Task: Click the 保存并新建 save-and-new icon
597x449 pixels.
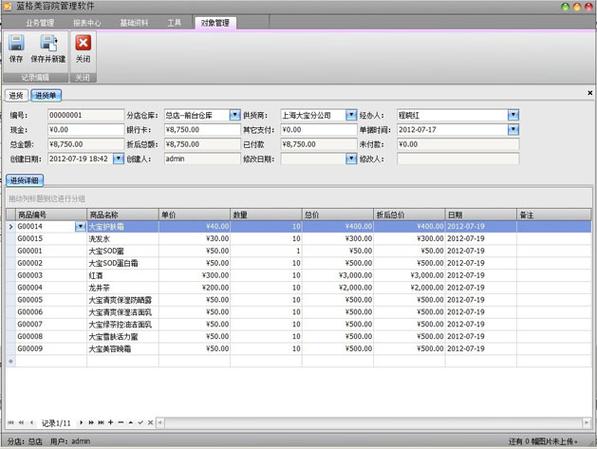Action: (48, 43)
